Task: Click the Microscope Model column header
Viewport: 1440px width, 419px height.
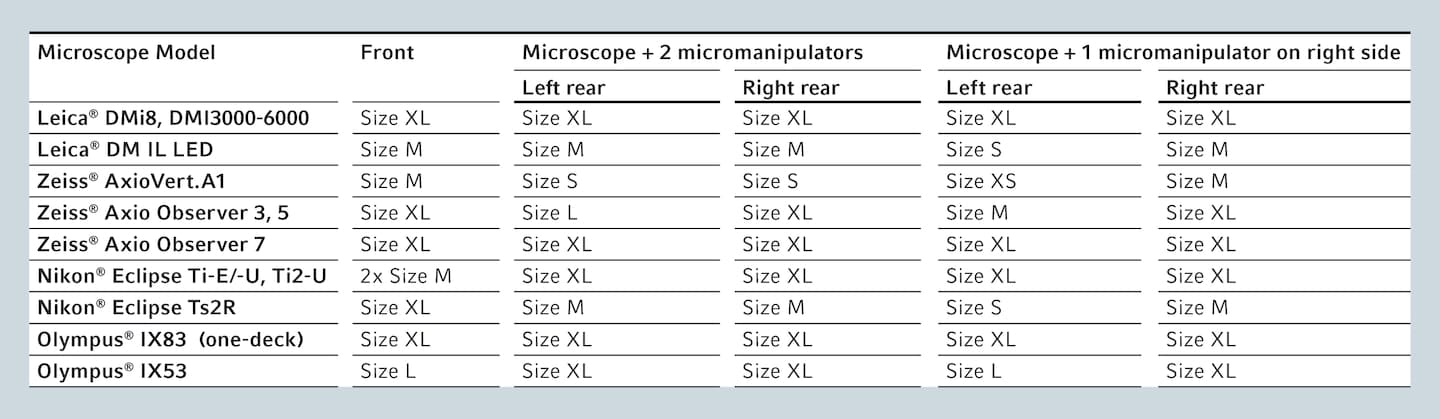Action: pyautogui.click(x=126, y=52)
